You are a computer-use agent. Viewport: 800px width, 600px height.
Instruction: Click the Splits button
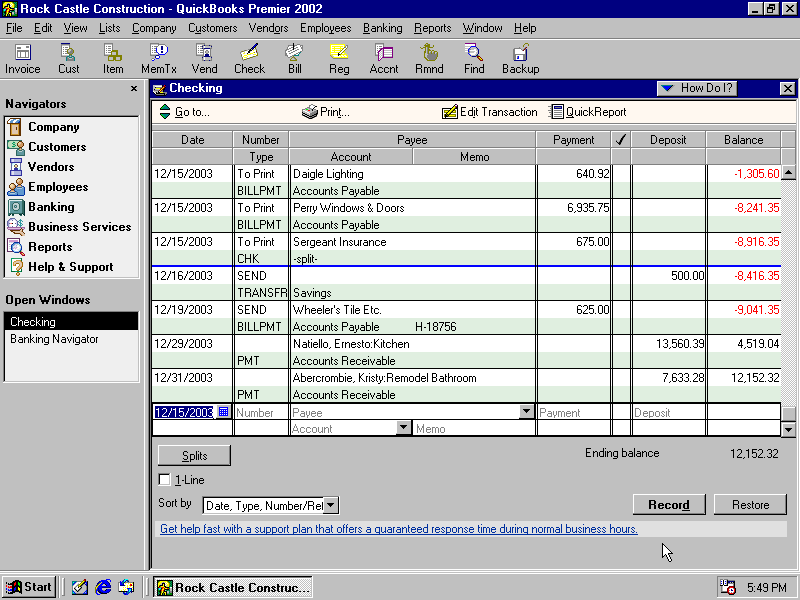click(194, 456)
